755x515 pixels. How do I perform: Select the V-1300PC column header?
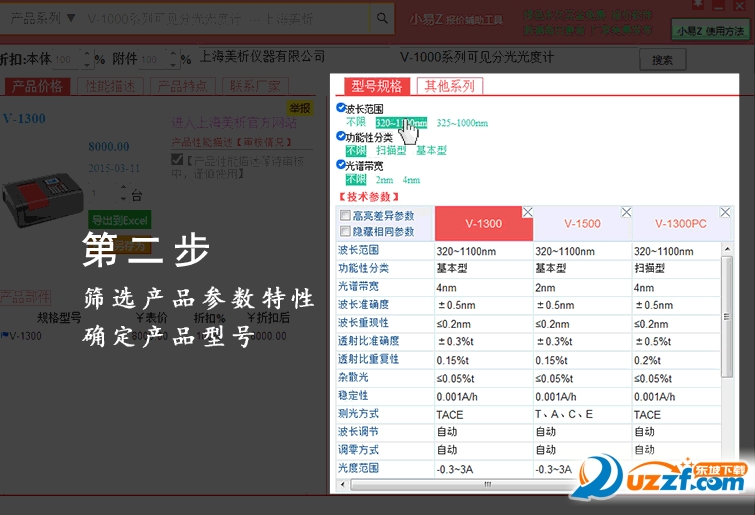point(680,224)
